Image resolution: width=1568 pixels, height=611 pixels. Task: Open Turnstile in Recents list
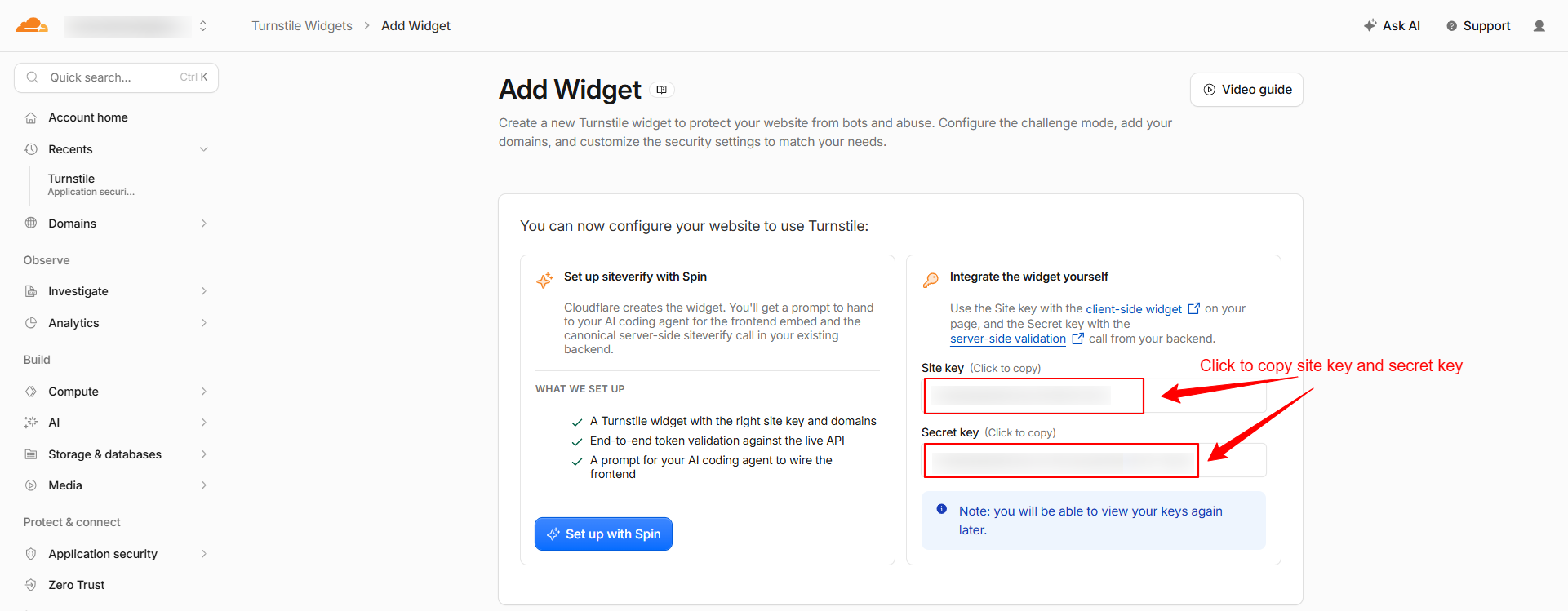(x=91, y=184)
